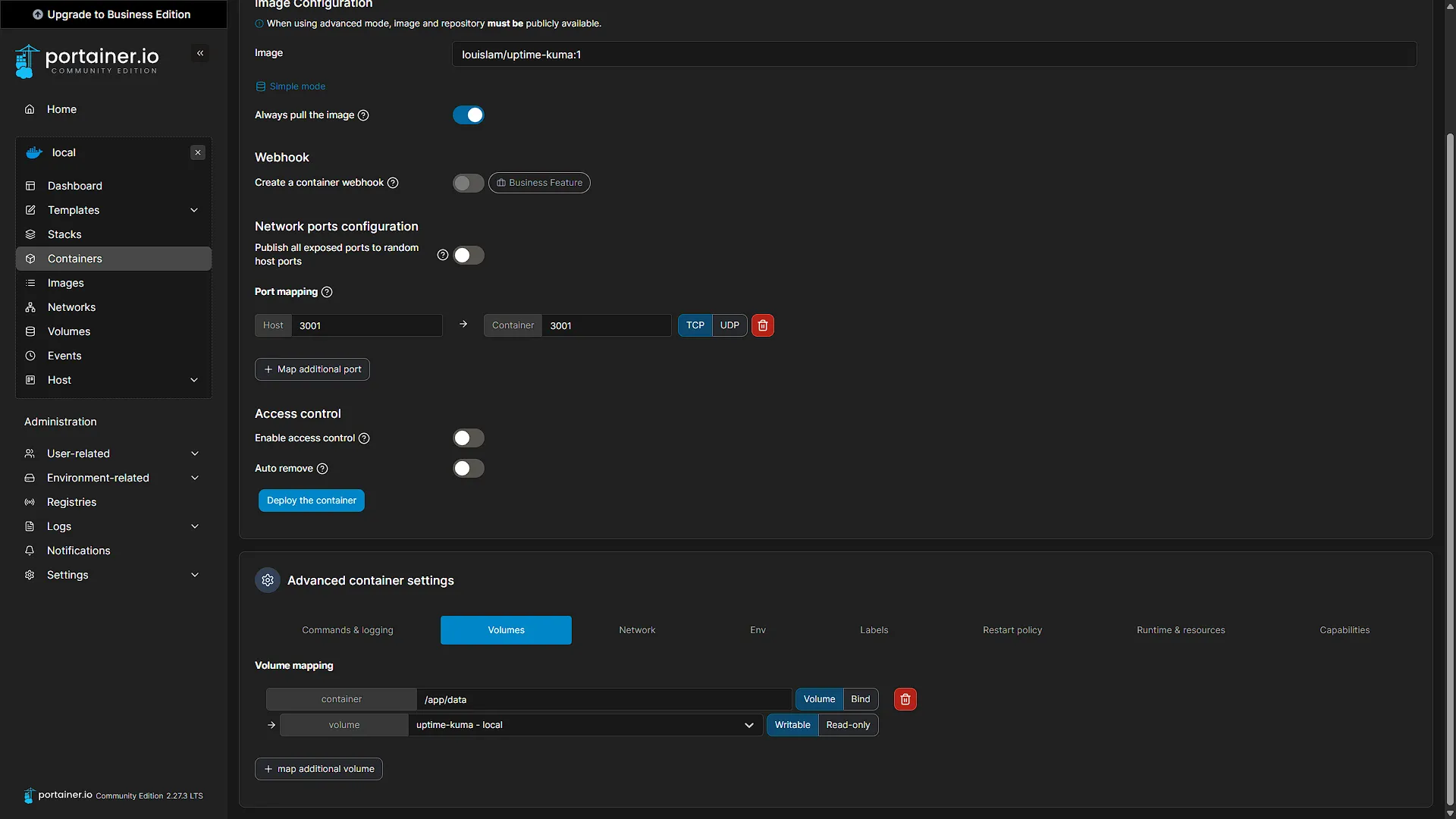Expand Environment-related section
This screenshot has height=819, width=1456.
point(195,478)
